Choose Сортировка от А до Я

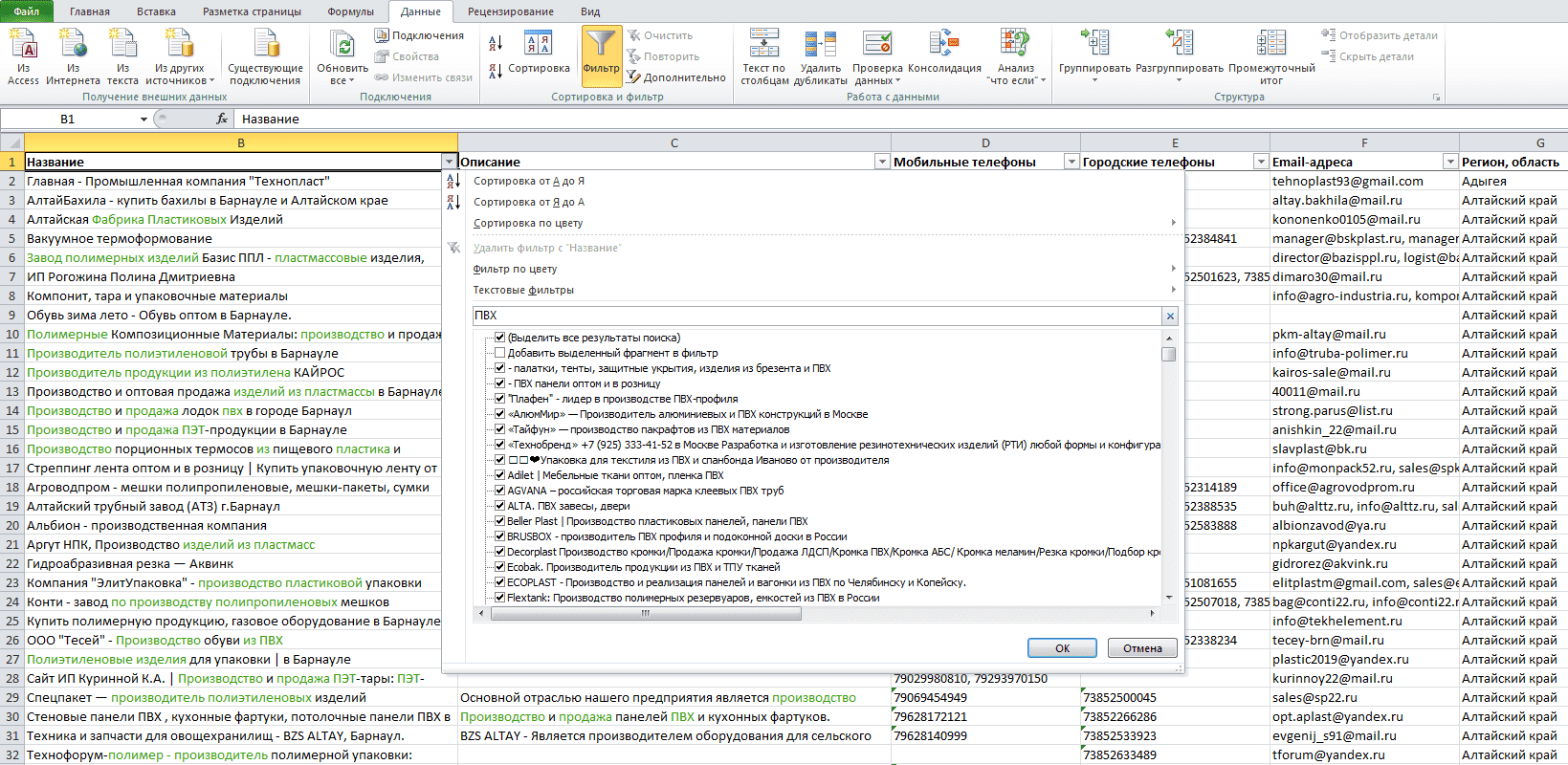point(528,181)
